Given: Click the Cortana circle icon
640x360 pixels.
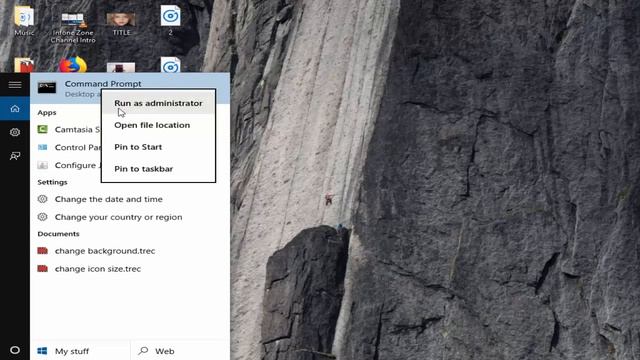Looking at the screenshot, I should 15,350.
